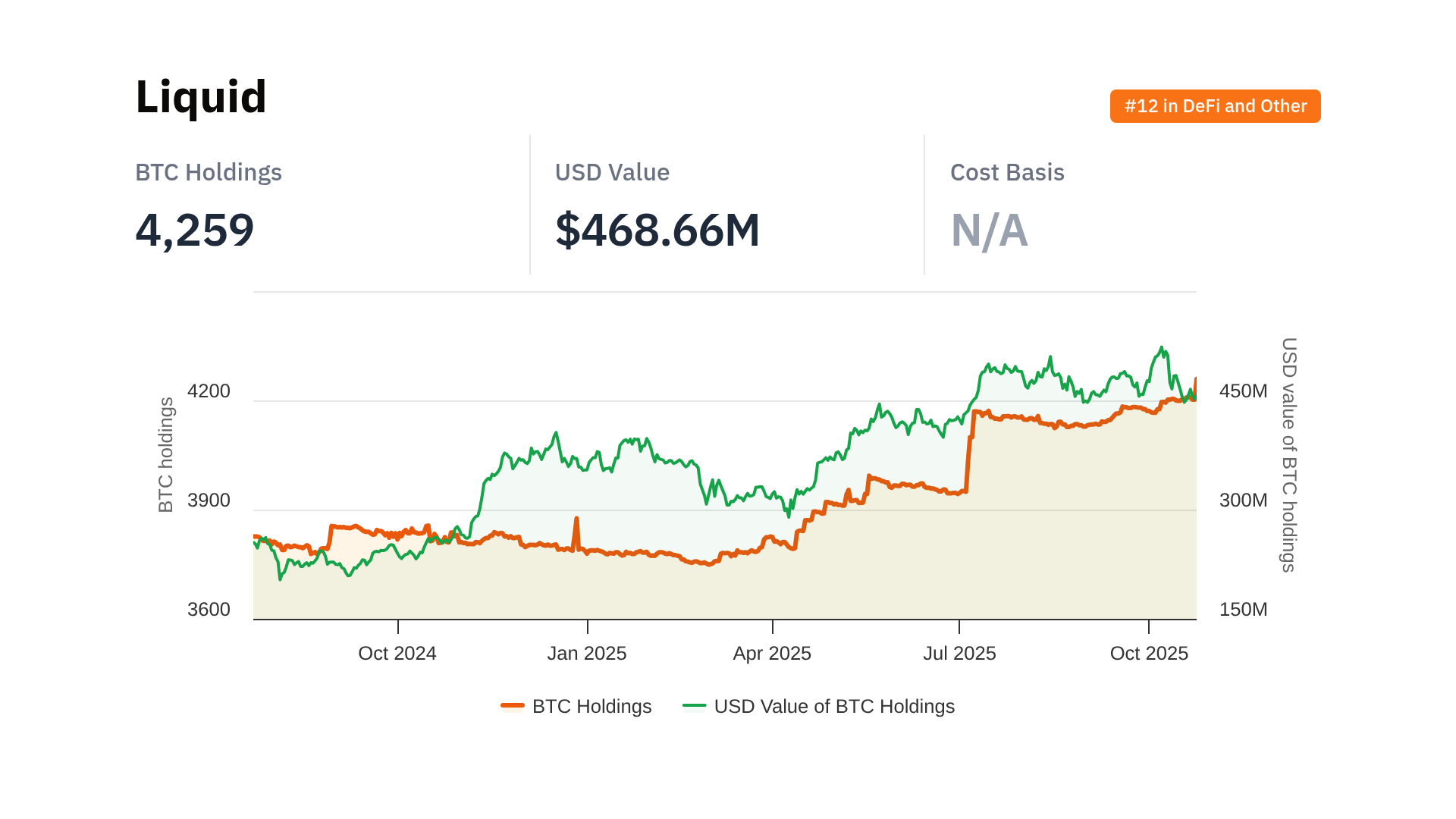
Task: Click the 450M right axis tick label
Action: click(x=1243, y=391)
